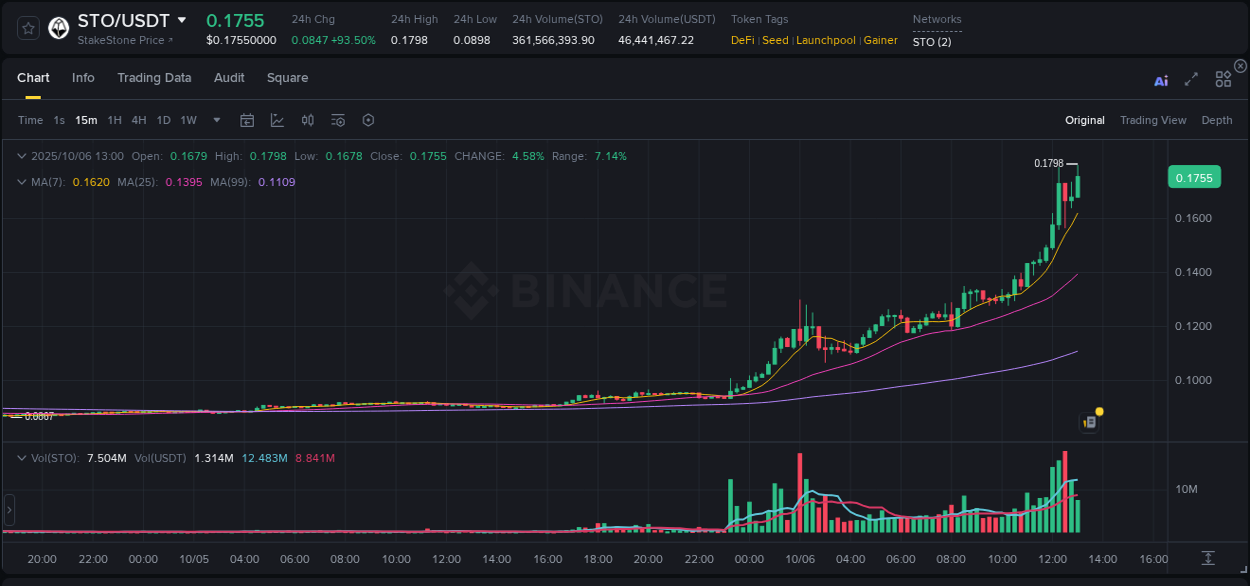Switch to Depth chart view
The width and height of the screenshot is (1250, 586).
(1216, 120)
